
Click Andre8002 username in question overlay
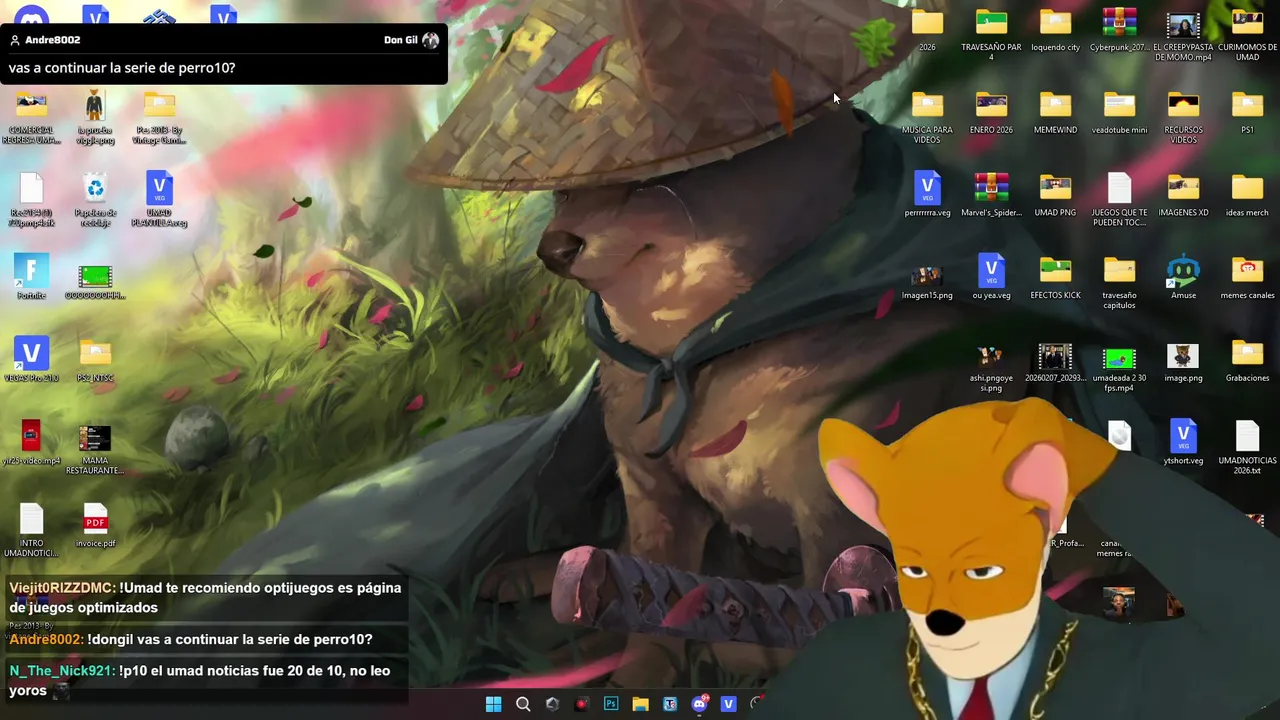[x=52, y=40]
